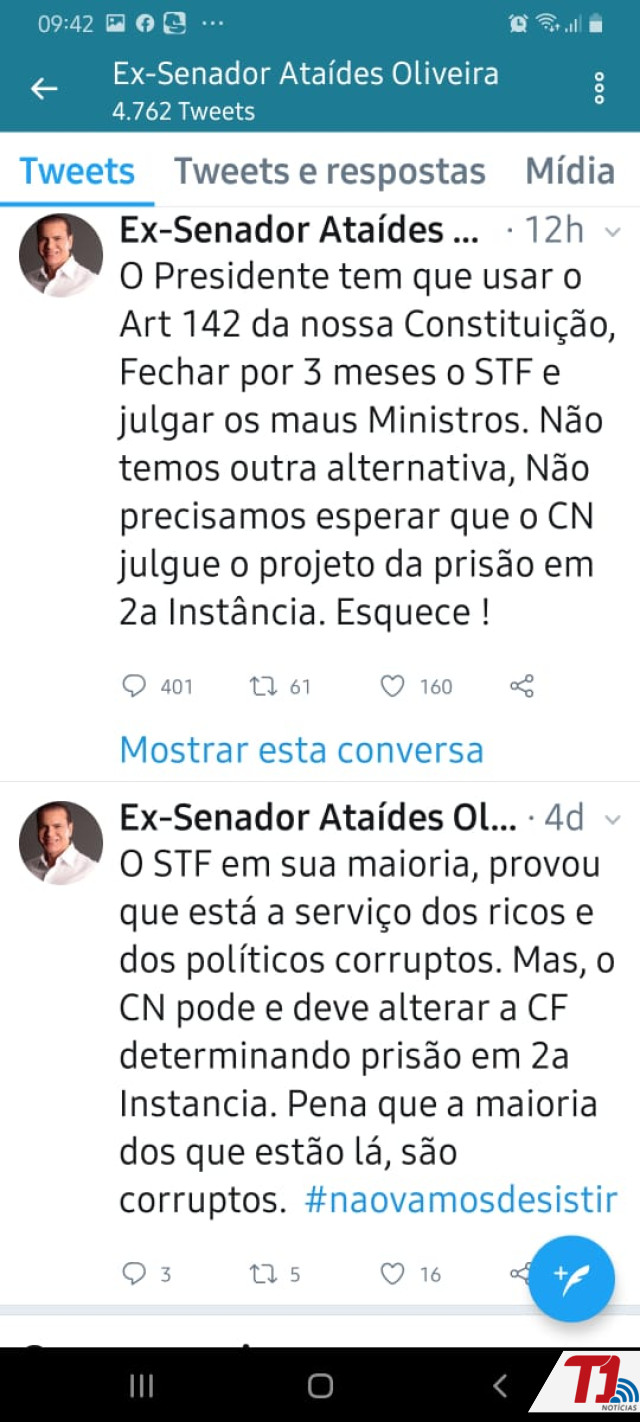Retweet the tweet with 61 retweets
640x1422 pixels.
pos(265,686)
